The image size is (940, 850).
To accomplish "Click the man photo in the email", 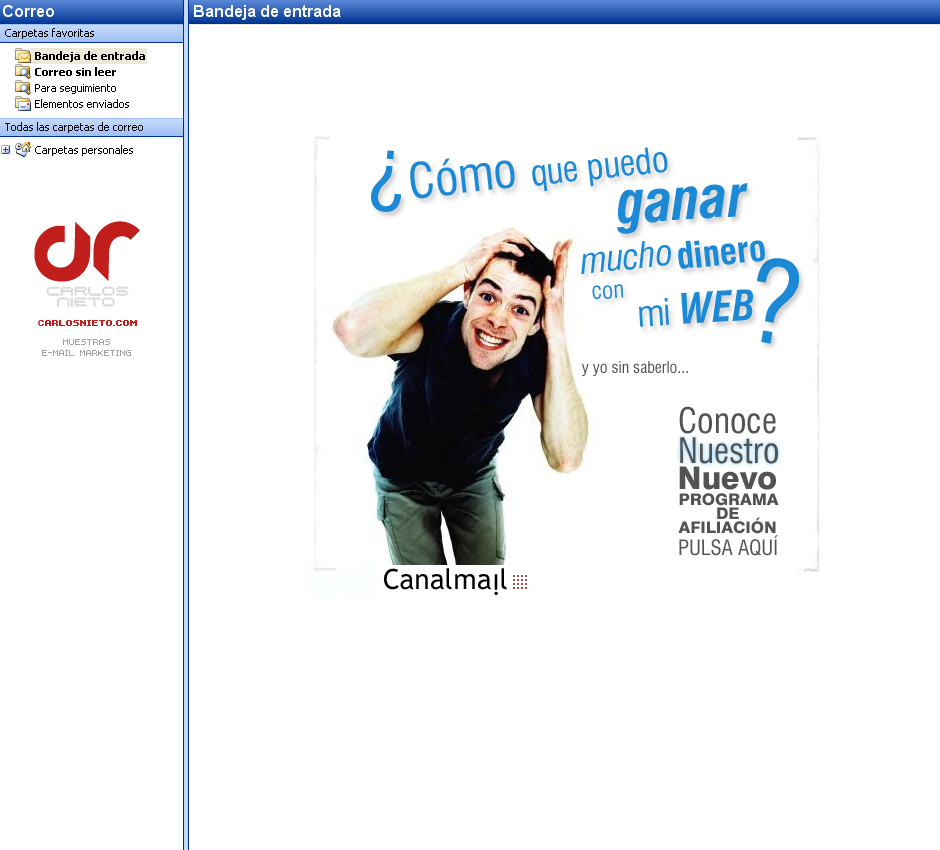I will coord(460,396).
